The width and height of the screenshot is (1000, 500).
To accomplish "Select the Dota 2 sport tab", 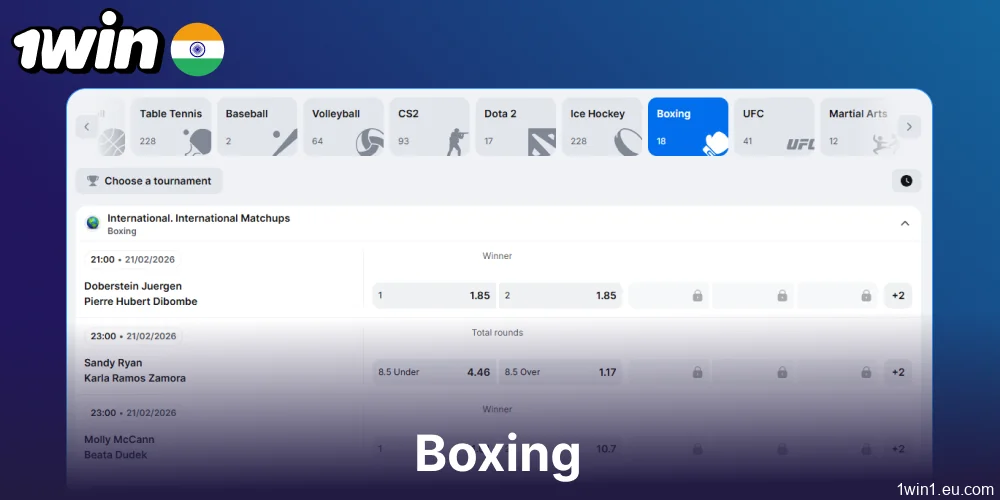I will [x=515, y=127].
